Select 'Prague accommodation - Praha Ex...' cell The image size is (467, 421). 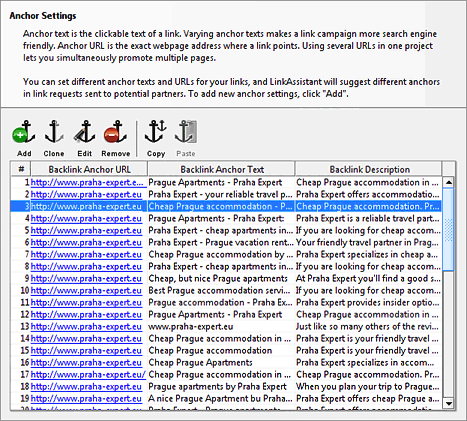click(220, 302)
